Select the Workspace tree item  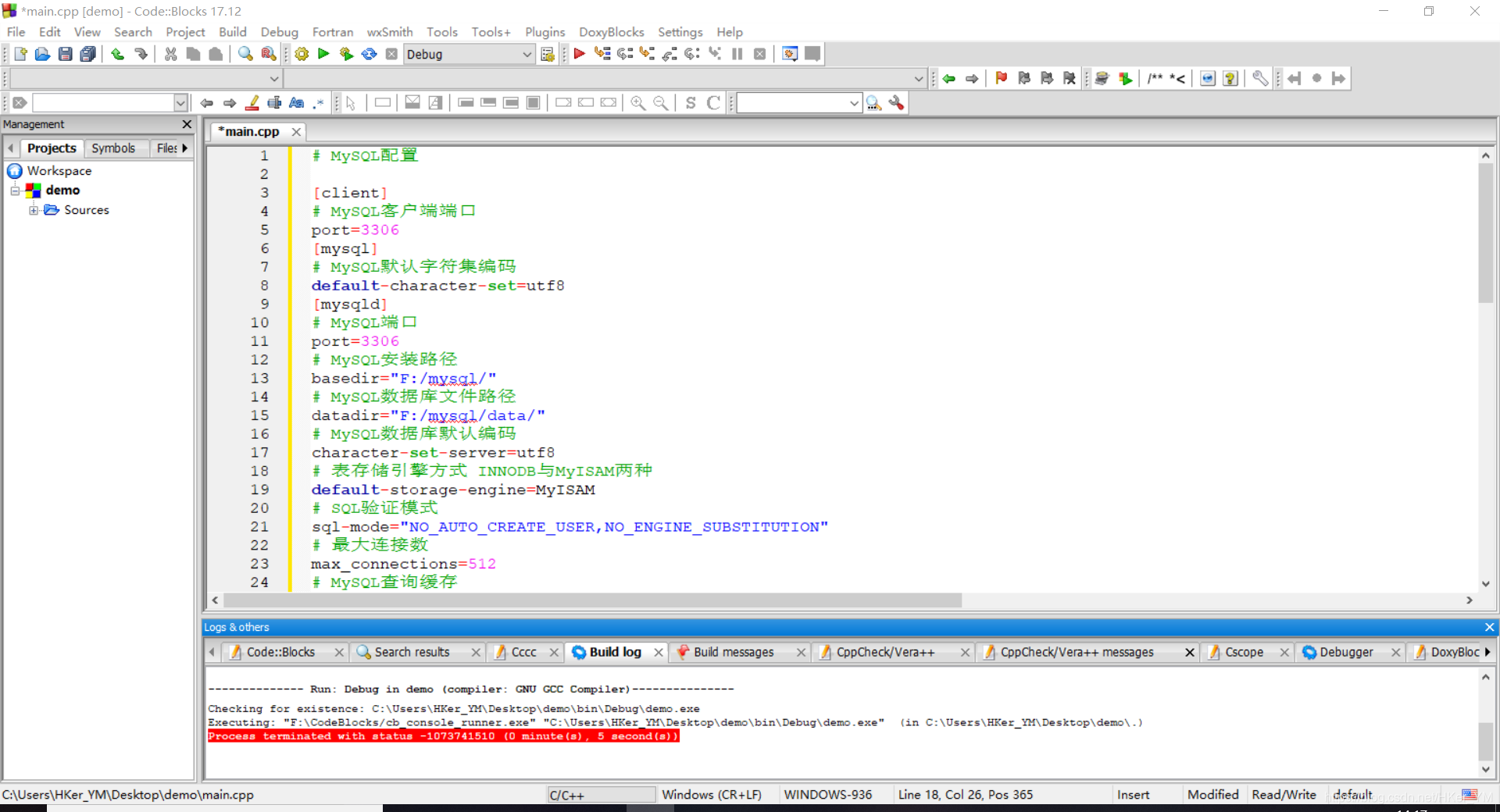click(59, 170)
